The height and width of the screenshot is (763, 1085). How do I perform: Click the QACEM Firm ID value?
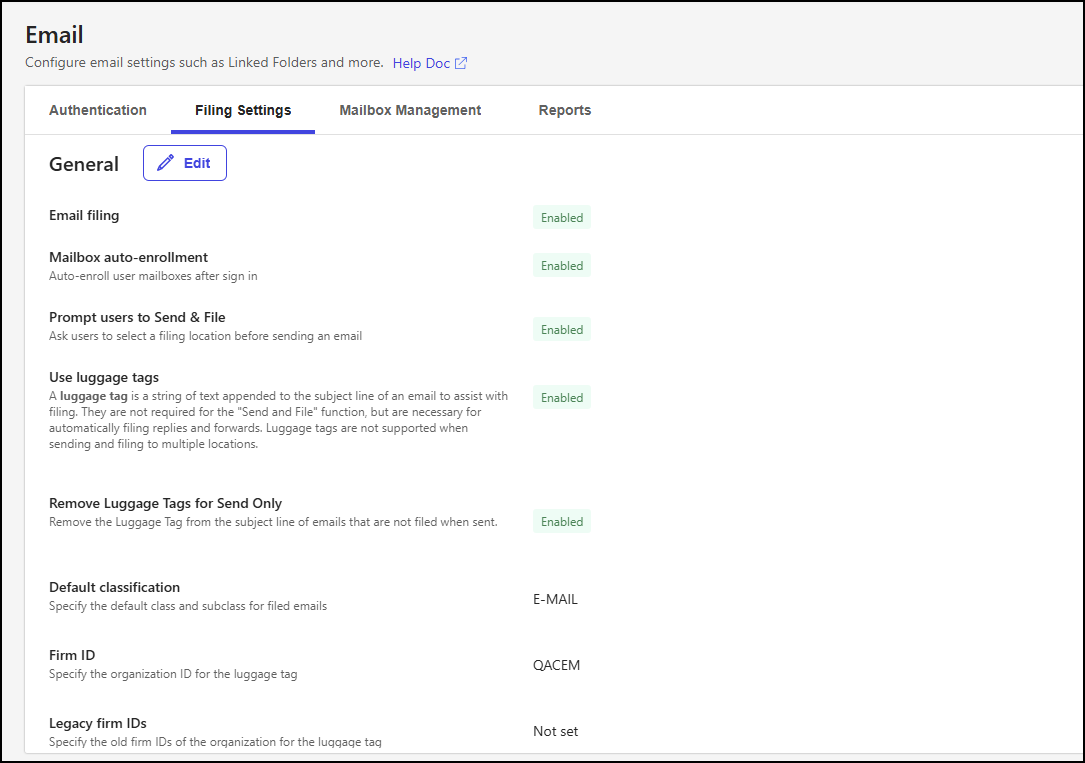click(x=557, y=665)
